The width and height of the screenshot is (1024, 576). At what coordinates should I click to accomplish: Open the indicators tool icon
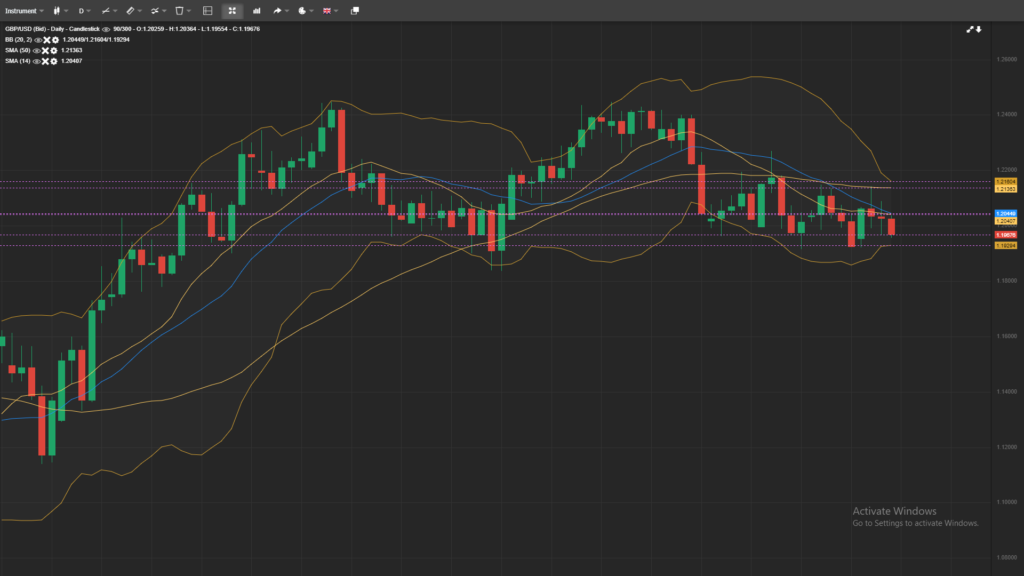155,11
